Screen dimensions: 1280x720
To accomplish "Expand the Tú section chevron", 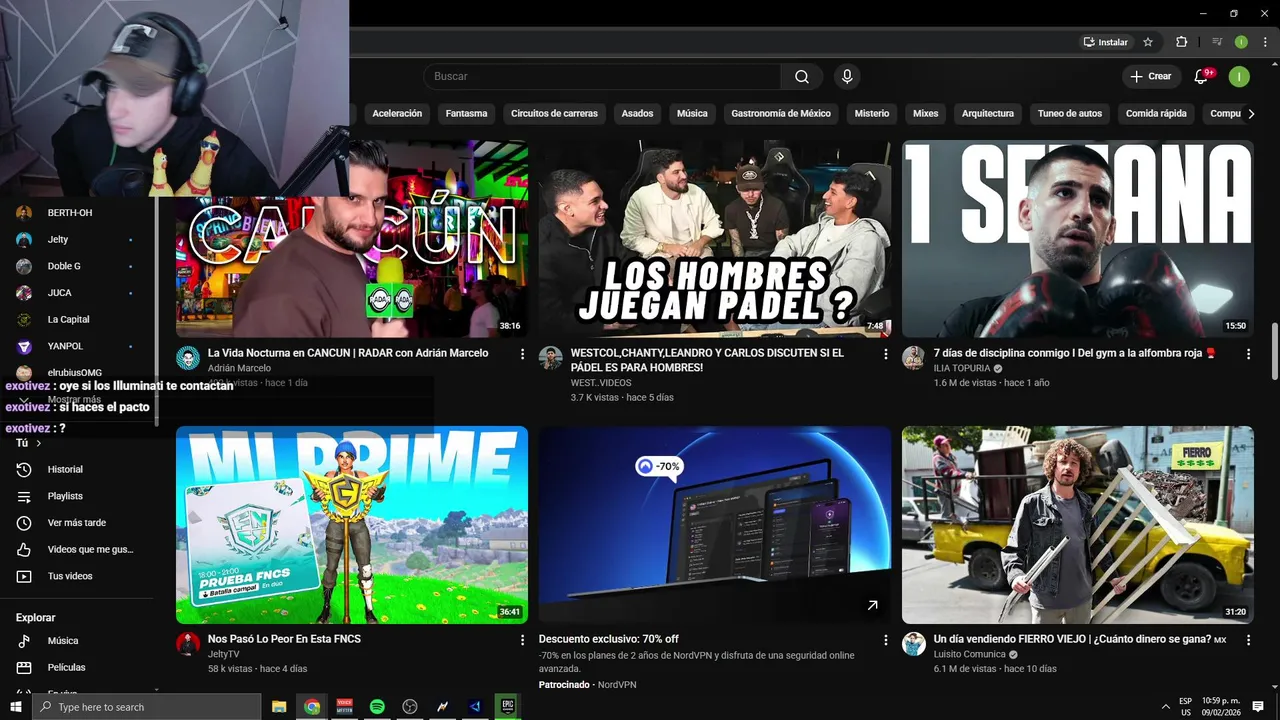I will (x=39, y=443).
